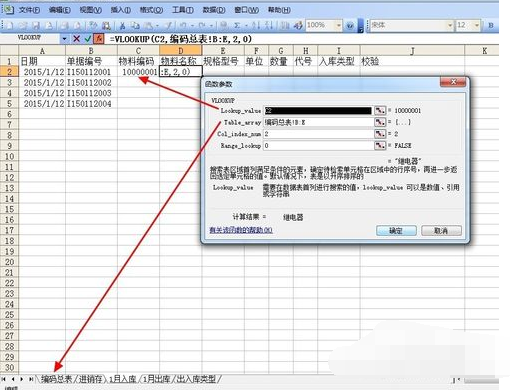
Task: Click the Table_array input field
Action: click(x=318, y=122)
